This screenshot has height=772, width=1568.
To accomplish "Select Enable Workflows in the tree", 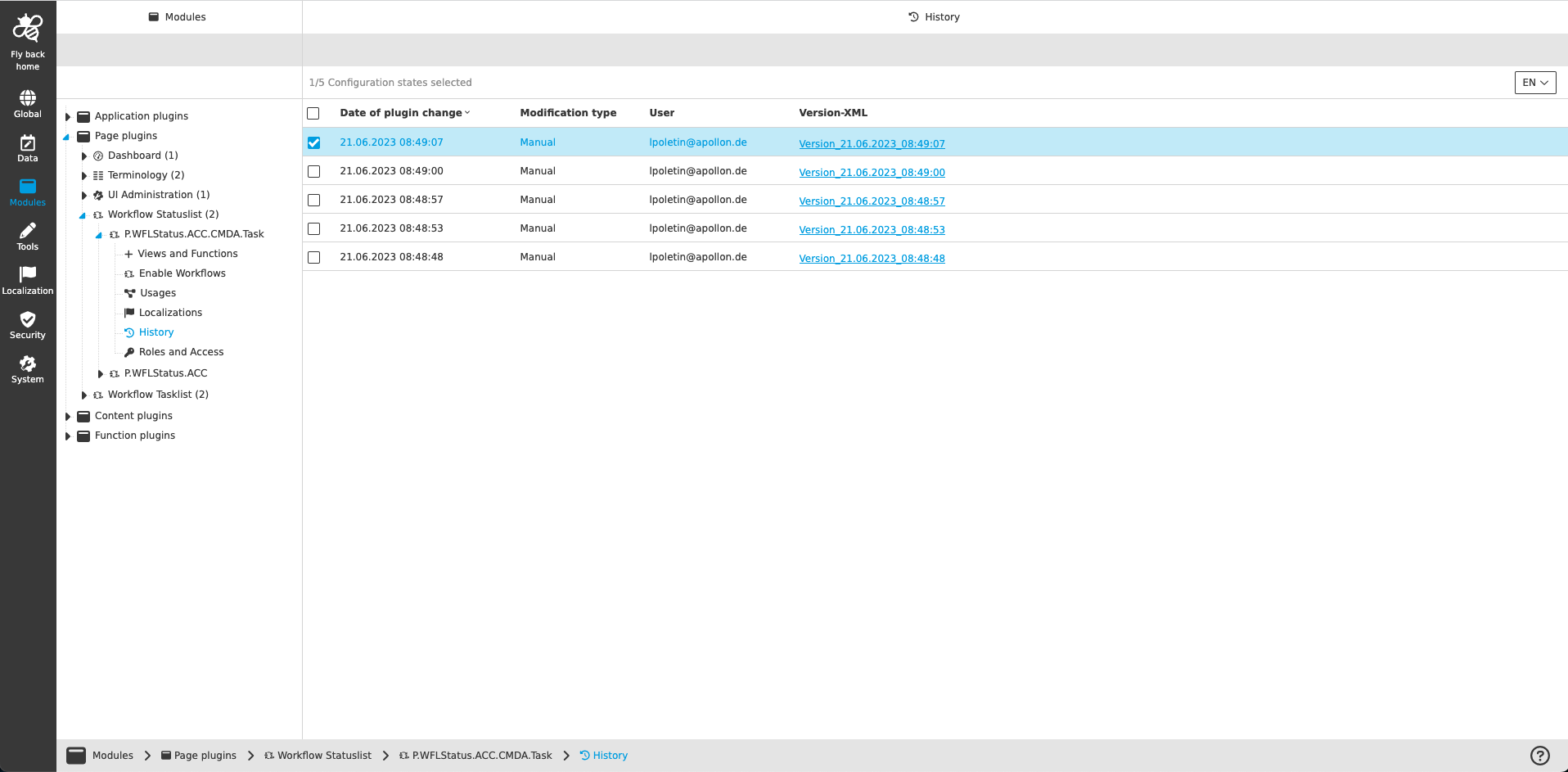I will click(x=182, y=273).
